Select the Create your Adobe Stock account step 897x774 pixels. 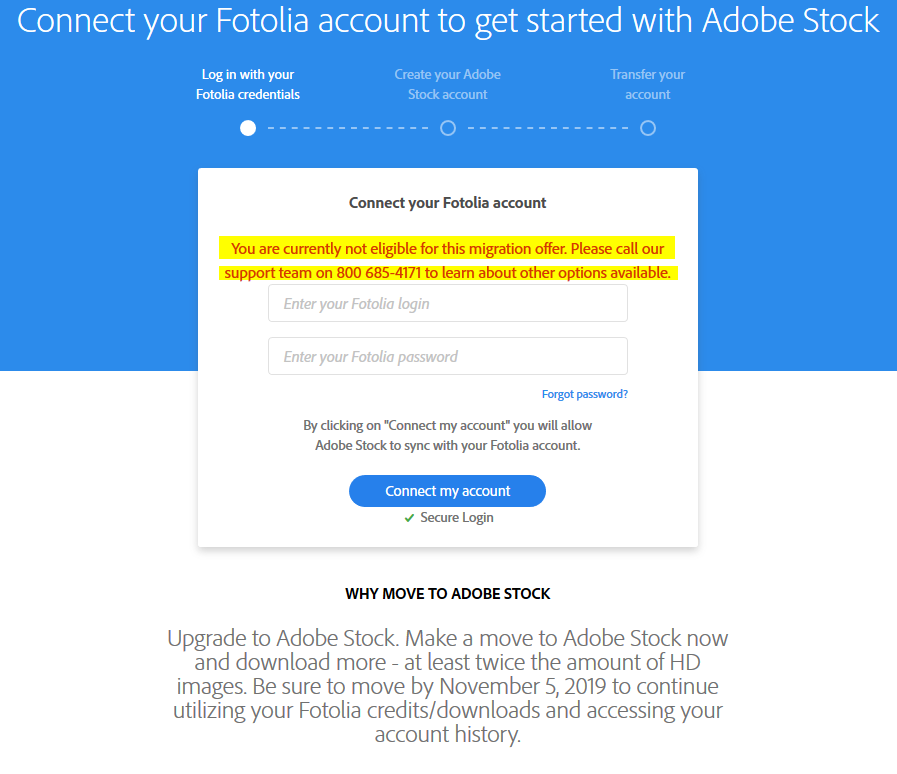coord(448,84)
